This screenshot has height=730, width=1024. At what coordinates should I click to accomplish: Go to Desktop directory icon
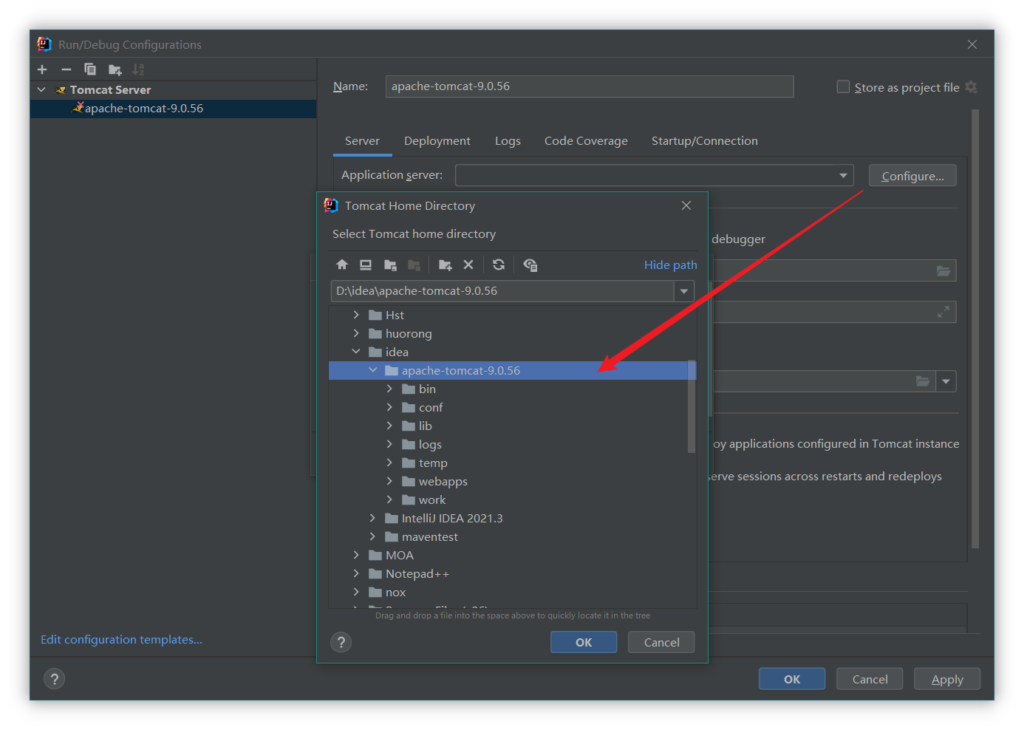click(x=366, y=264)
